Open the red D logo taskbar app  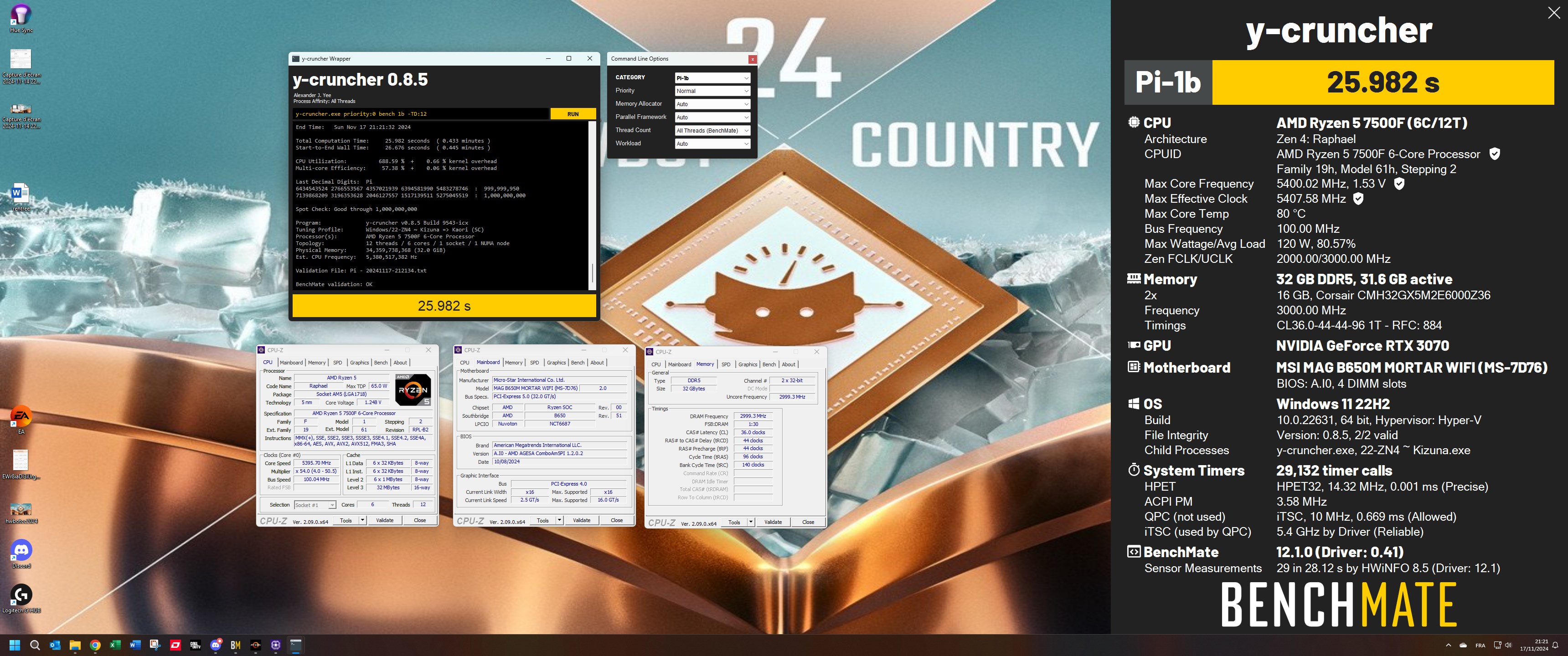(175, 645)
